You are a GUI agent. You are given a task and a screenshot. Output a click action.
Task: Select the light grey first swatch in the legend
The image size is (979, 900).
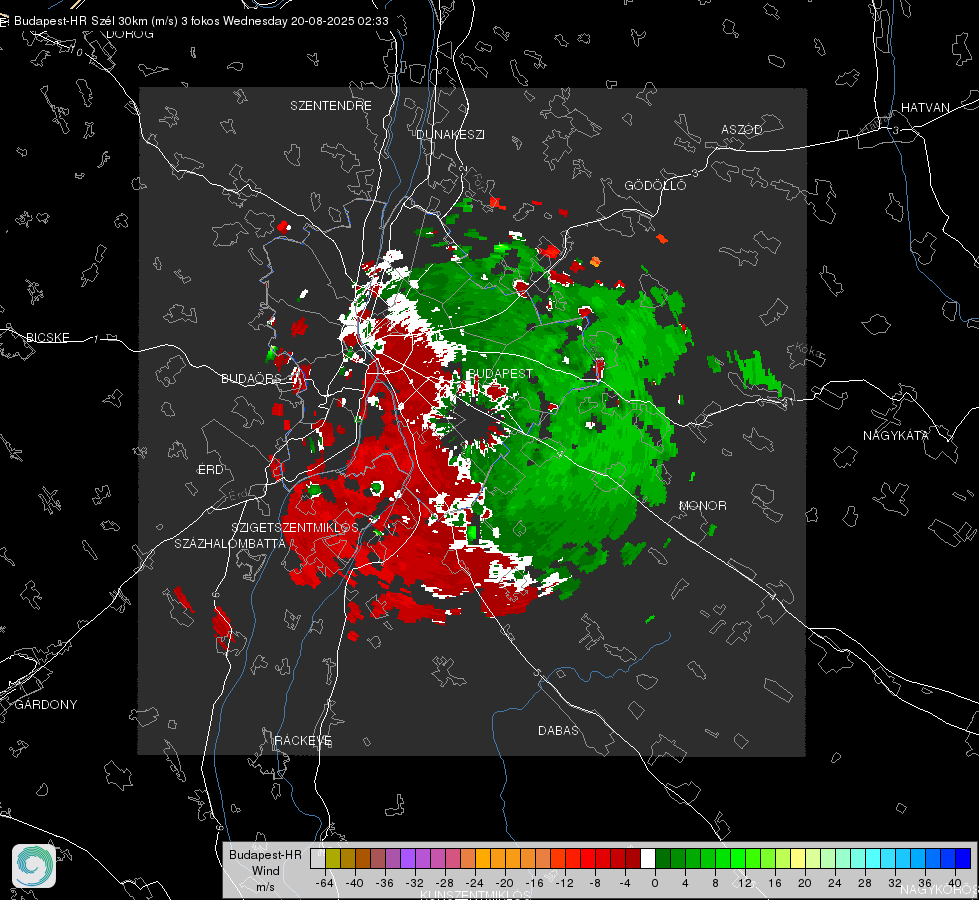(318, 859)
